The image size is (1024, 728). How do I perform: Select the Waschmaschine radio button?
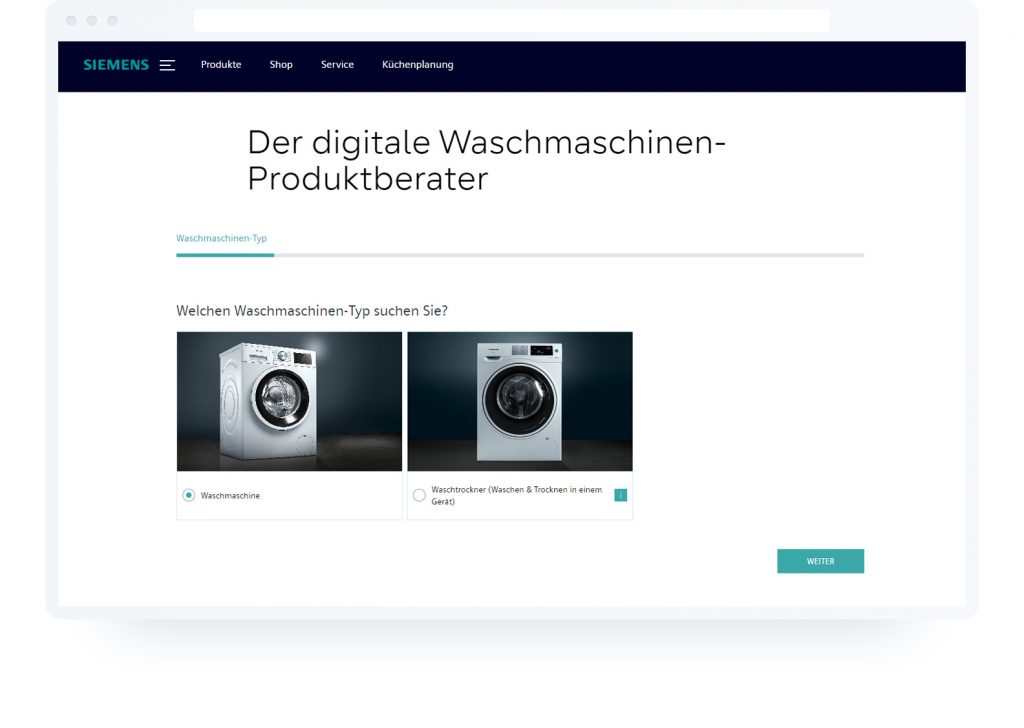click(x=189, y=496)
